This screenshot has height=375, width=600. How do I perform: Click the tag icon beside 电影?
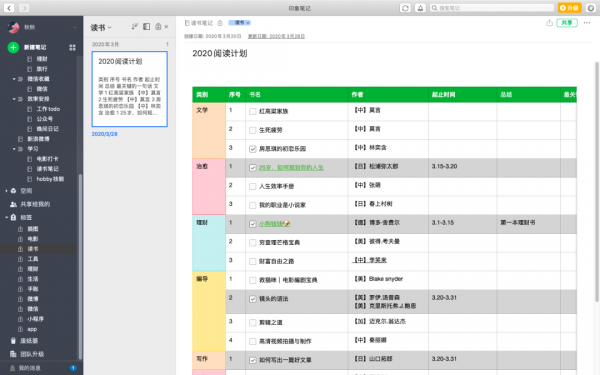(x=21, y=239)
